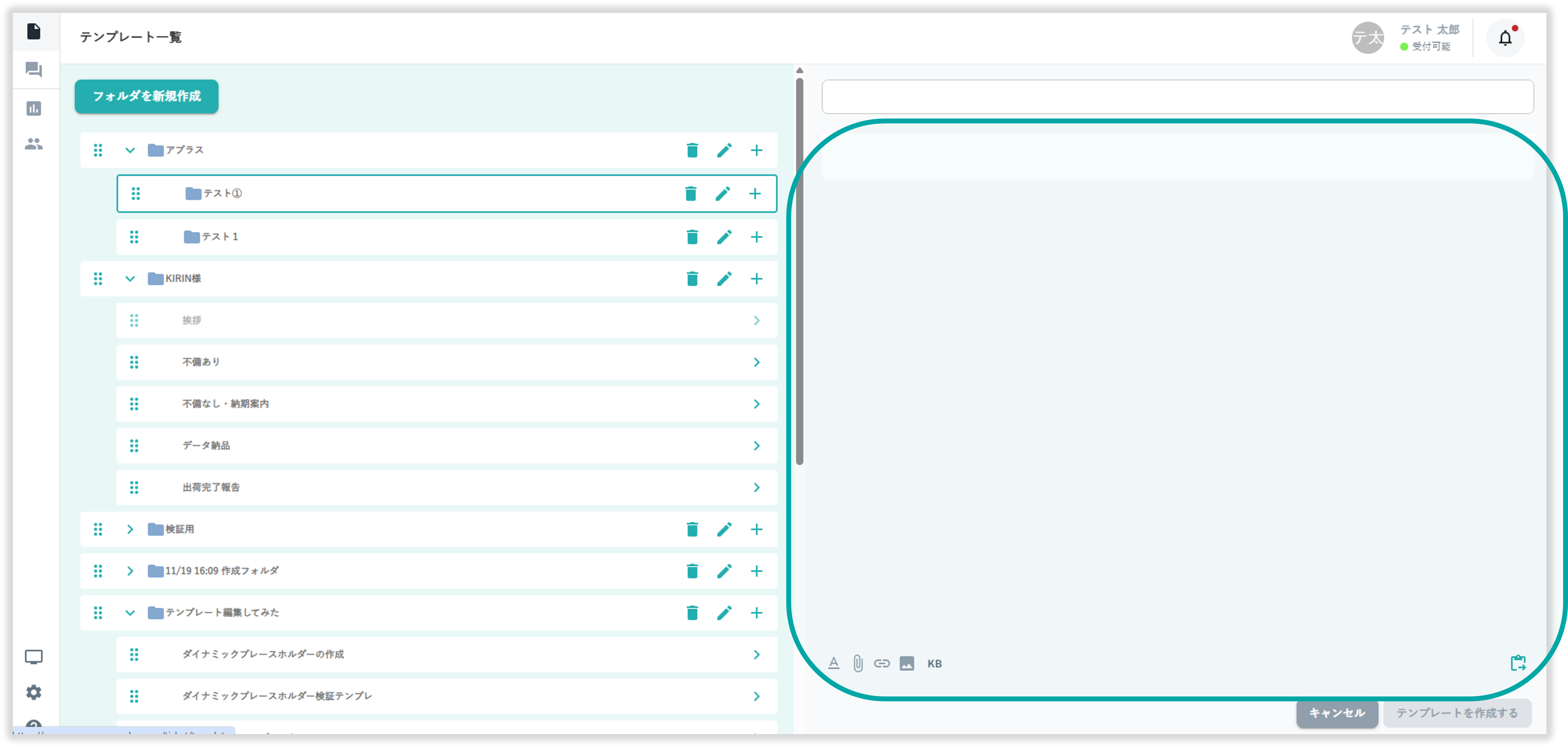Edit the KIRIN様 folder name
Viewport: 1568px width, 747px height.
[724, 278]
